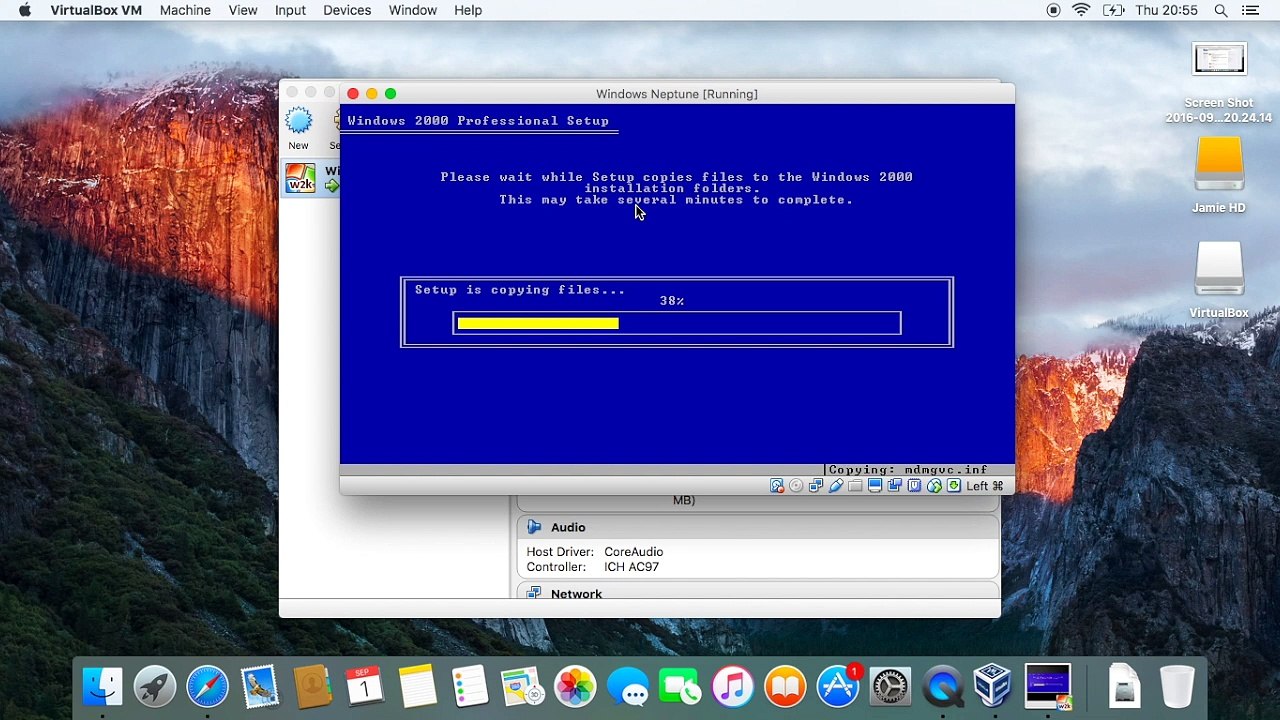Open Trash from the Dock

coord(1177,686)
